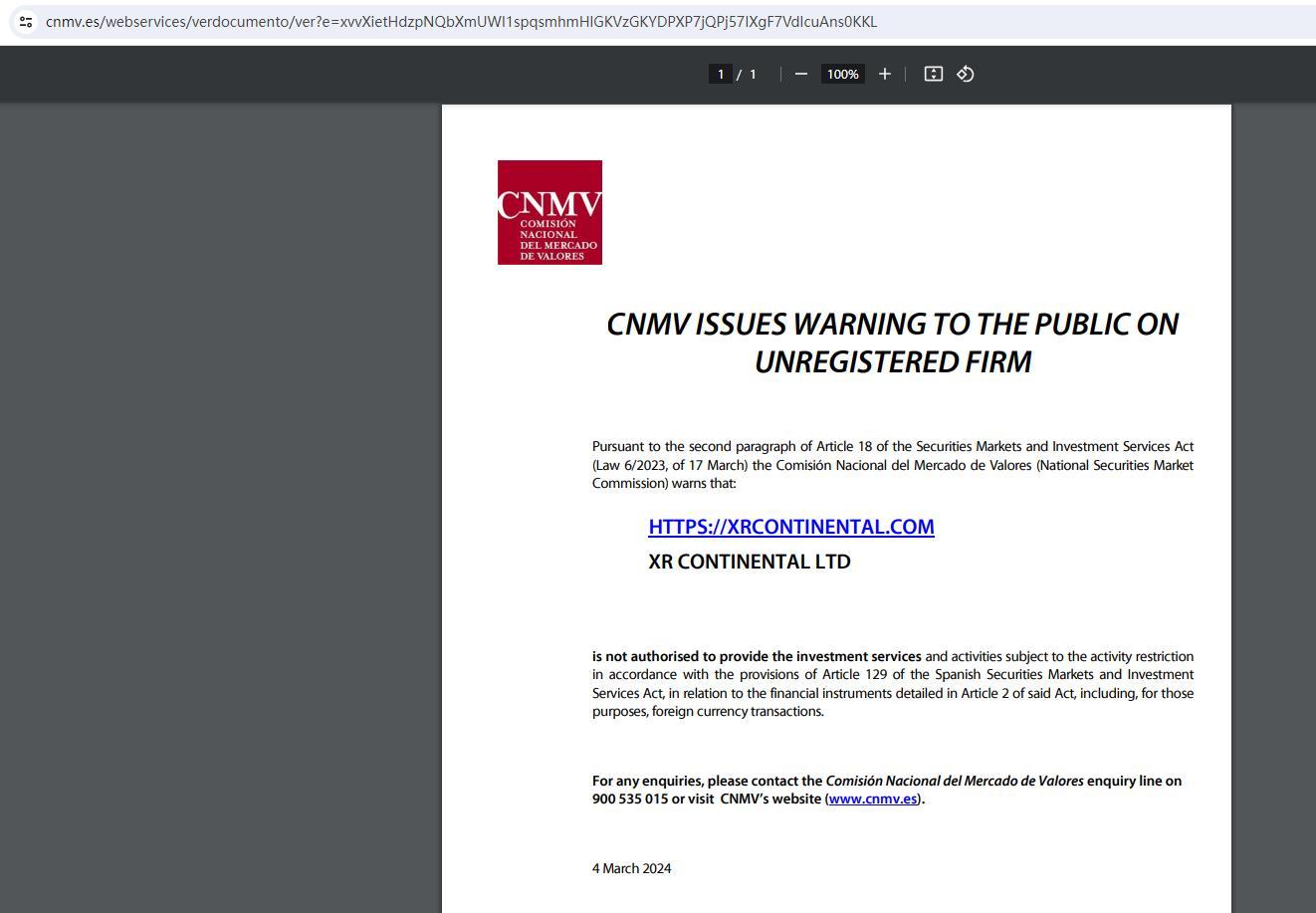Click the cnmv.es URL in address bar
Image resolution: width=1316 pixels, height=913 pixels.
(460, 22)
